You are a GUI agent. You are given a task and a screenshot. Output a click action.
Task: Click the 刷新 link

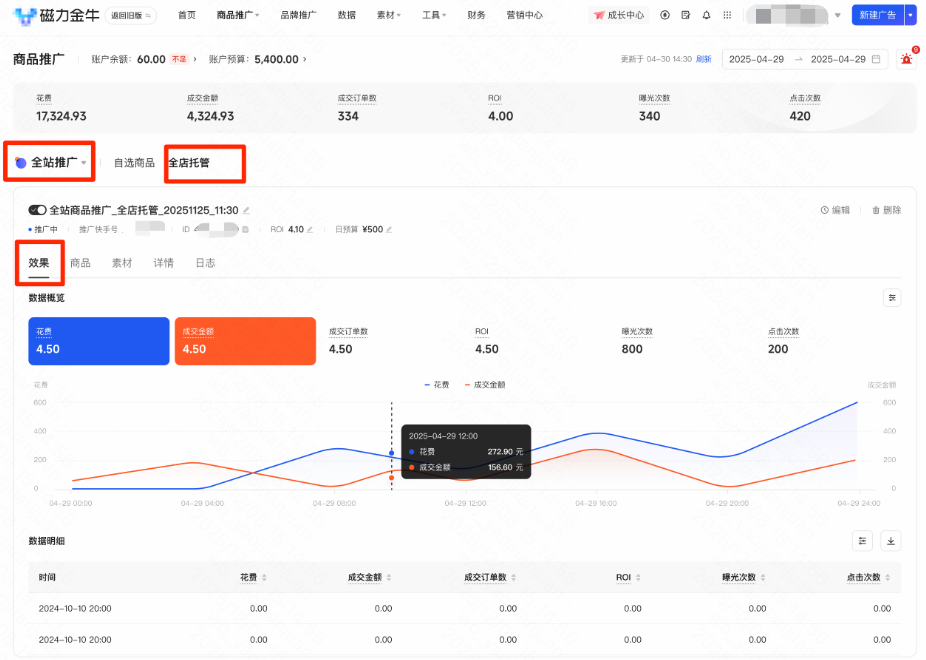(704, 59)
